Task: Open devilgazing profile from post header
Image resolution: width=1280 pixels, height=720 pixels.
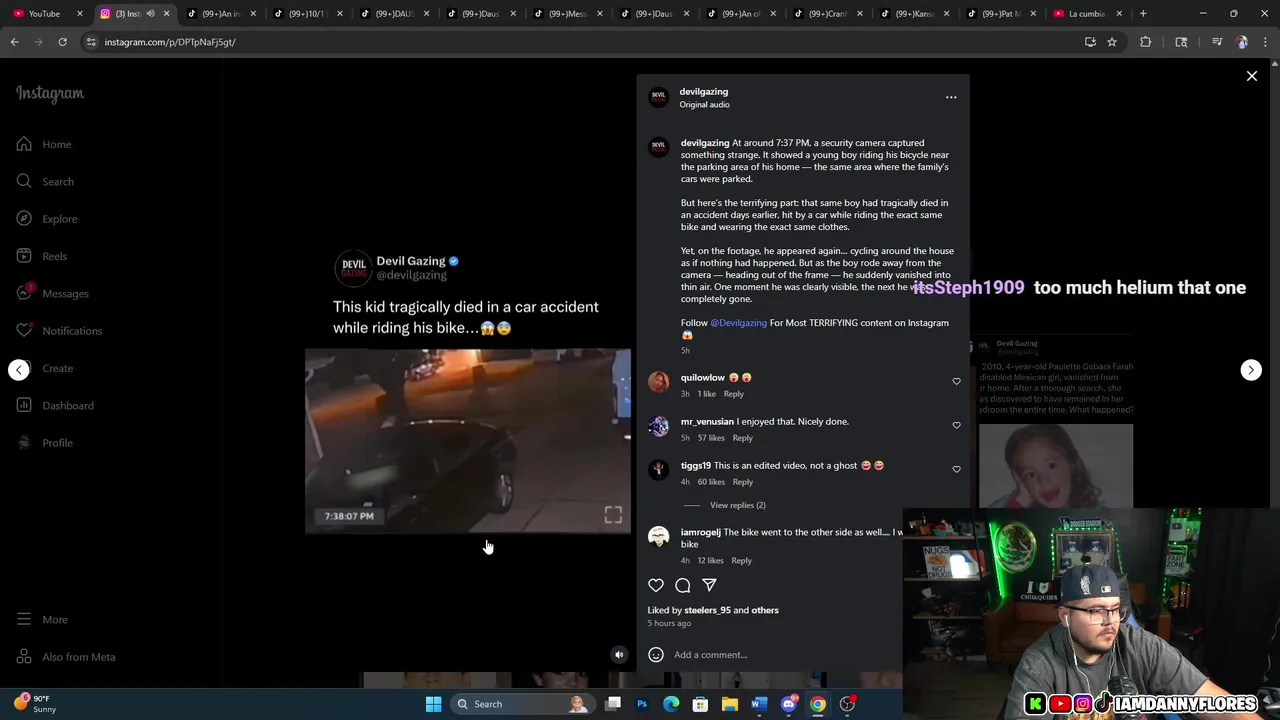Action: (704, 91)
